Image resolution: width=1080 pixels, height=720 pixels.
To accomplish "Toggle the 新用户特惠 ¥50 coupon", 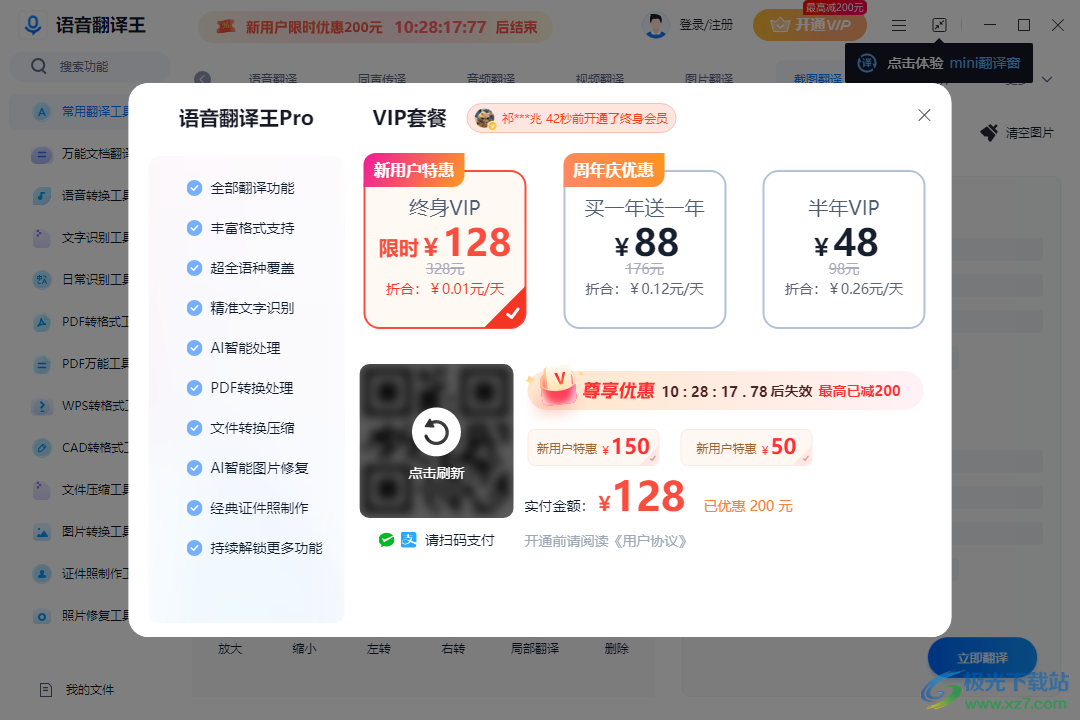I will tap(746, 447).
